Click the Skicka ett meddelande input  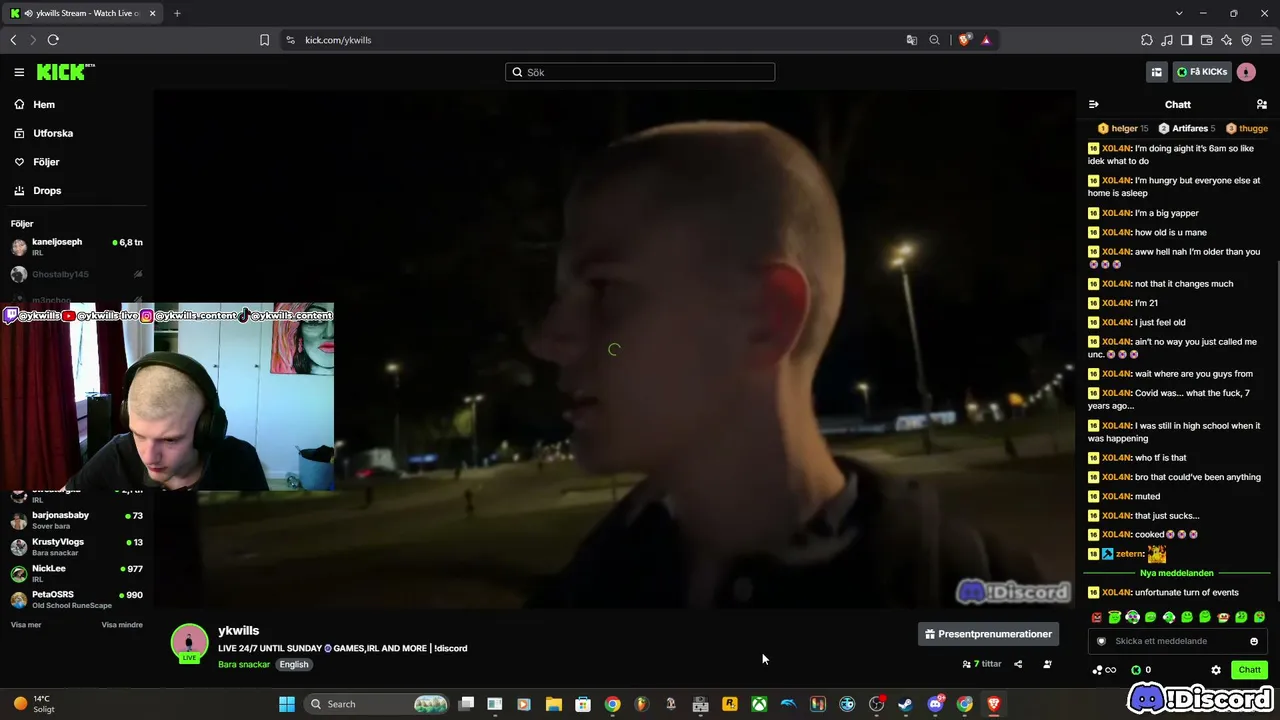(x=1178, y=641)
